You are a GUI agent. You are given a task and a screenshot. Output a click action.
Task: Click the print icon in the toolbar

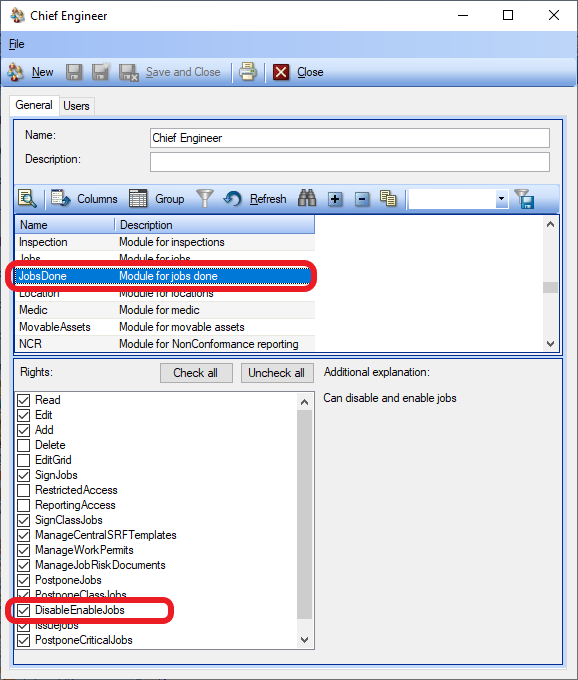point(248,72)
